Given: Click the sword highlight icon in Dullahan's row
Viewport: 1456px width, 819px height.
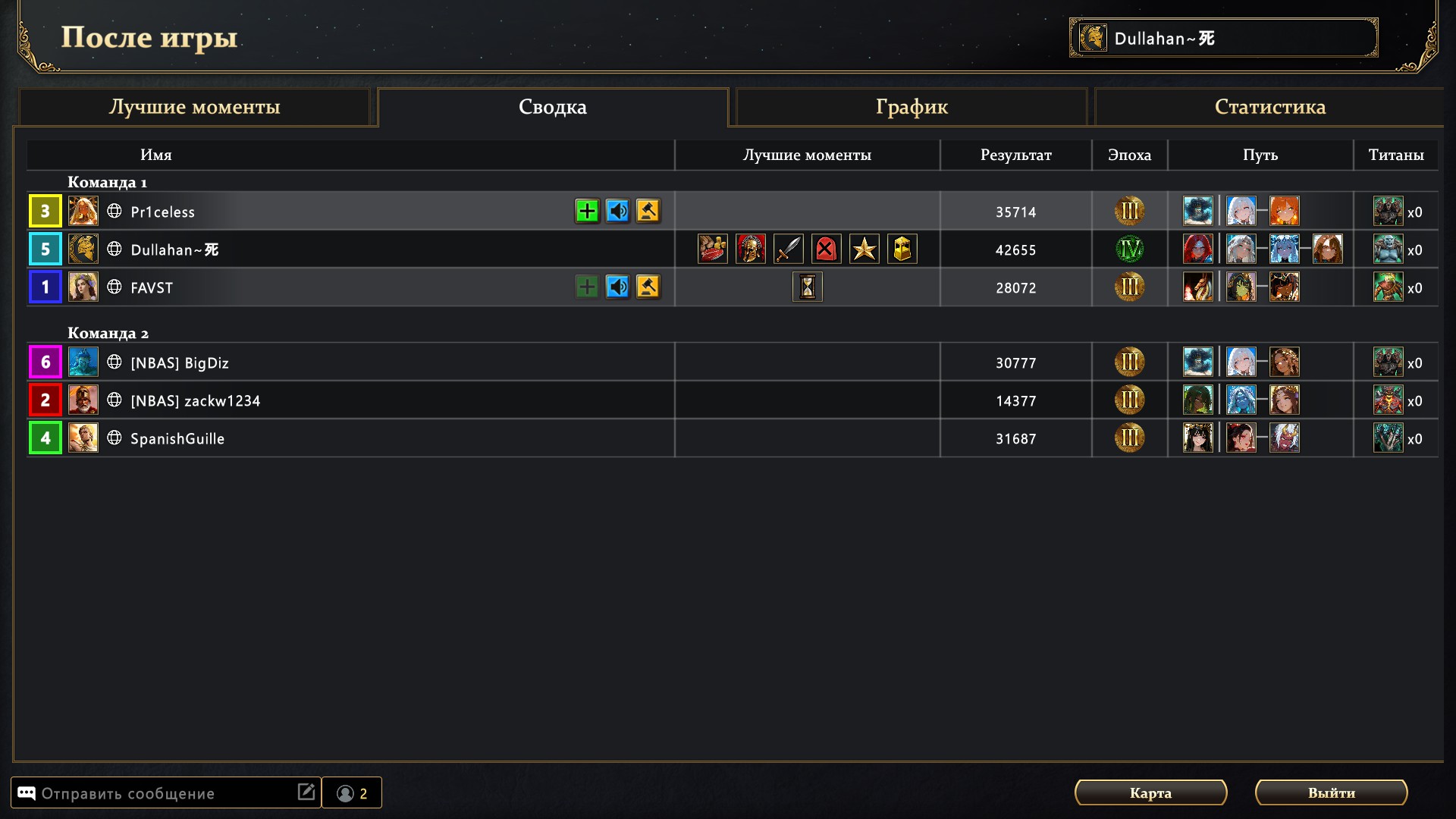Looking at the screenshot, I should 788,249.
